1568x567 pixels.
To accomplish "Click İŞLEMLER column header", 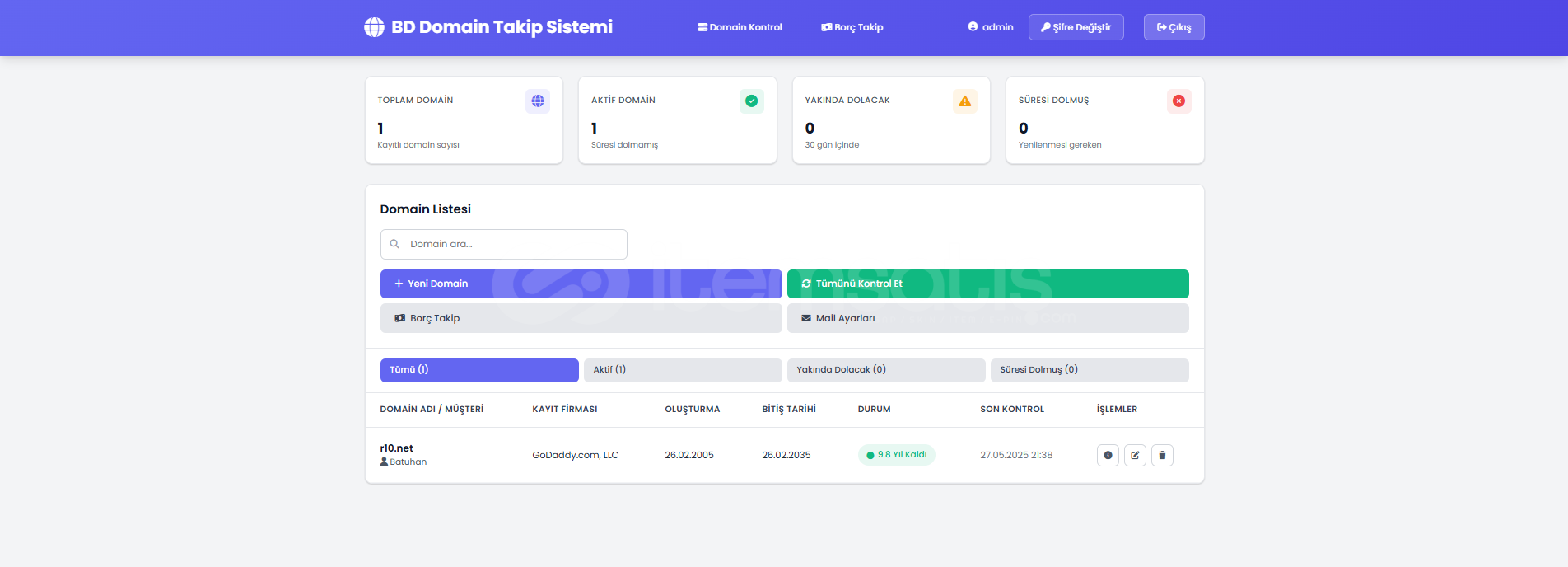I will tap(1117, 410).
